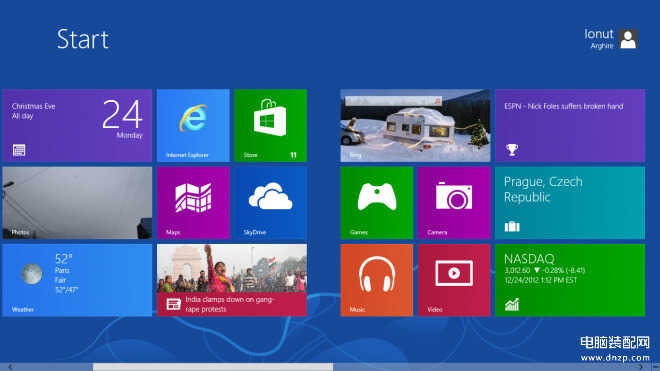
Task: Open the Music headphones tile
Action: 377,280
